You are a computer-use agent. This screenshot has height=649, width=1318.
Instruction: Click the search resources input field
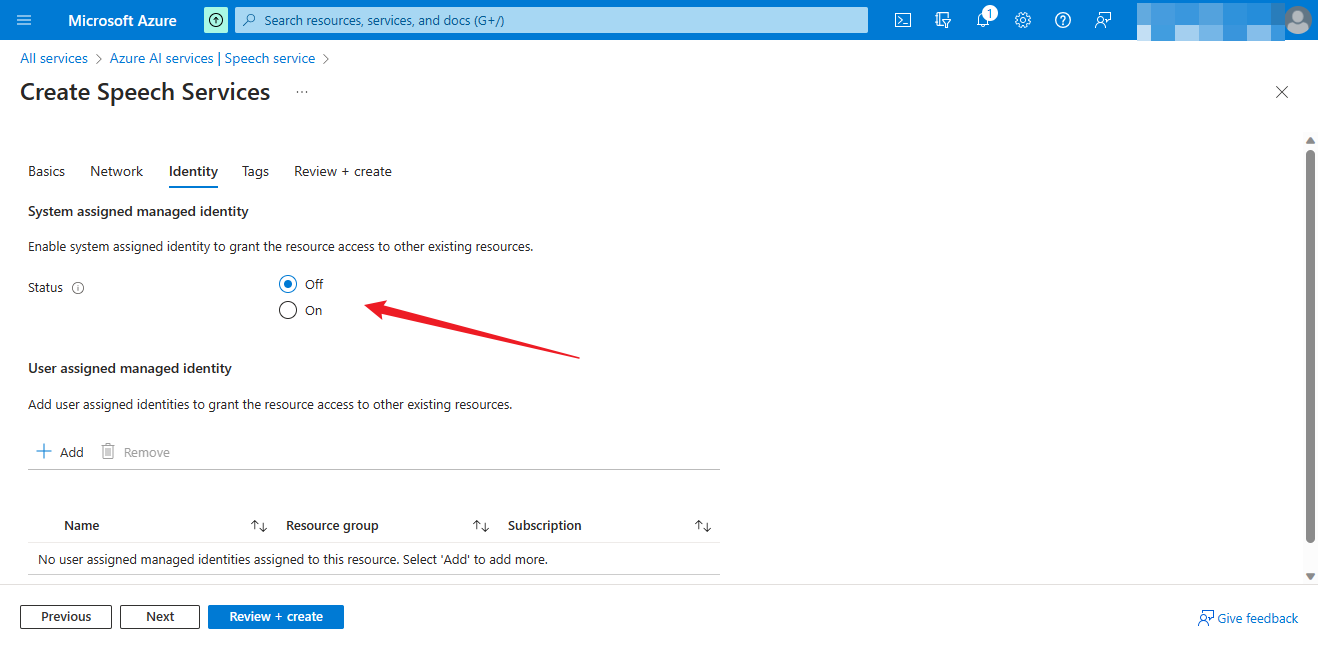(x=551, y=20)
